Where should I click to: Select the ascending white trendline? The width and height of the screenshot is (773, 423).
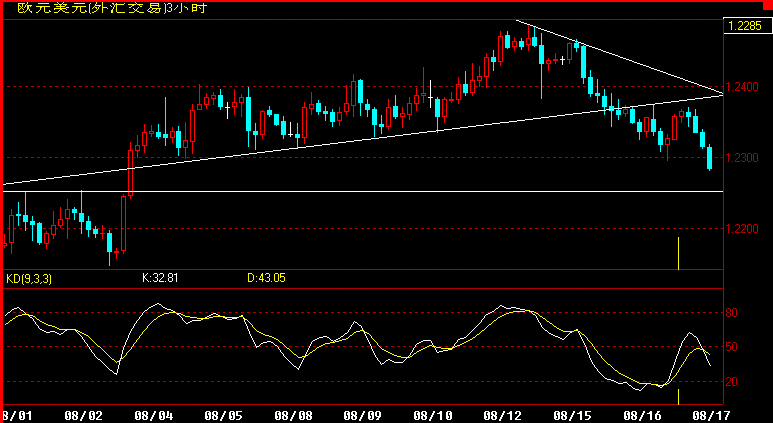pyautogui.click(x=363, y=140)
